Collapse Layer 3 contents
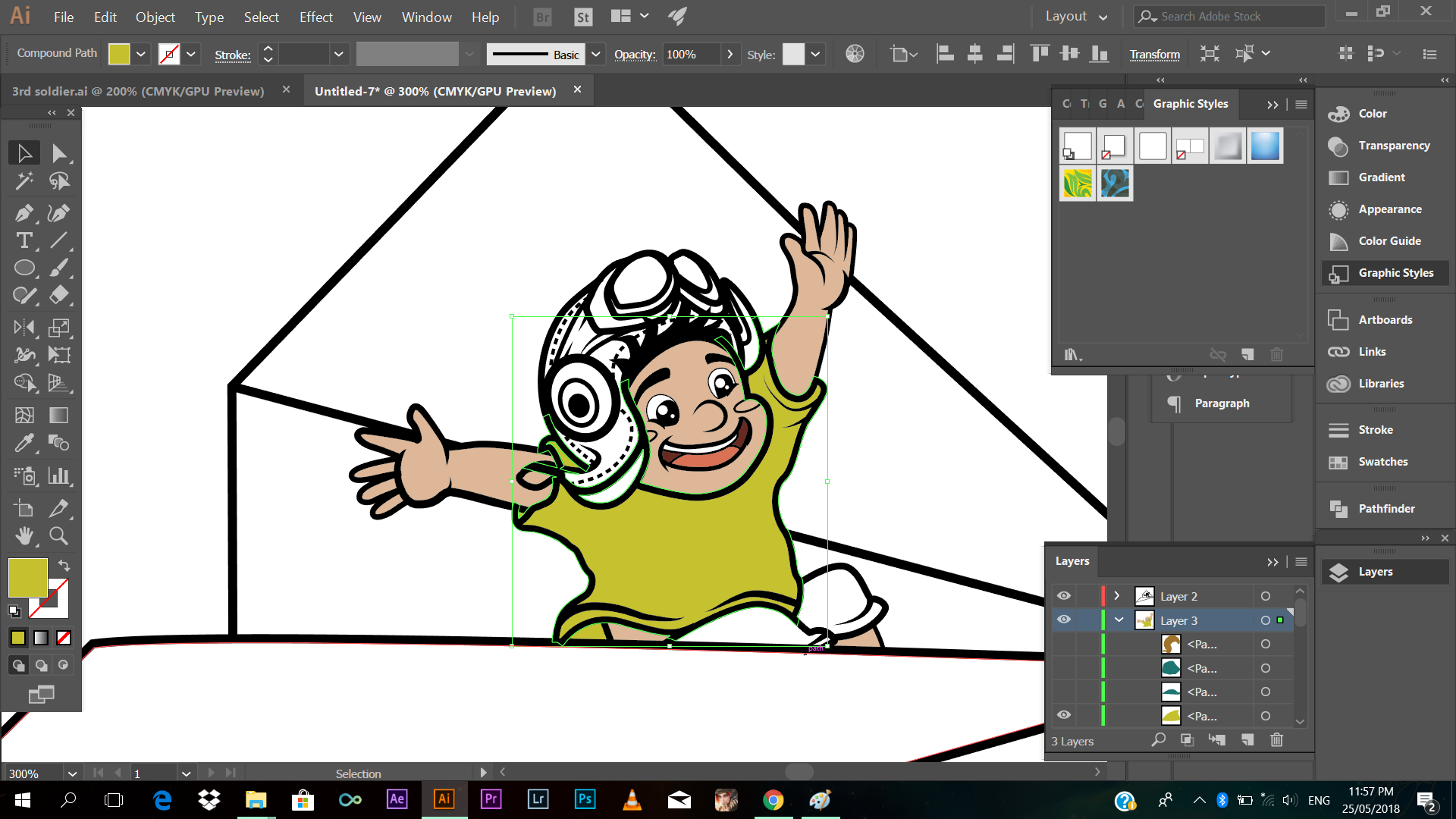 [x=1119, y=620]
